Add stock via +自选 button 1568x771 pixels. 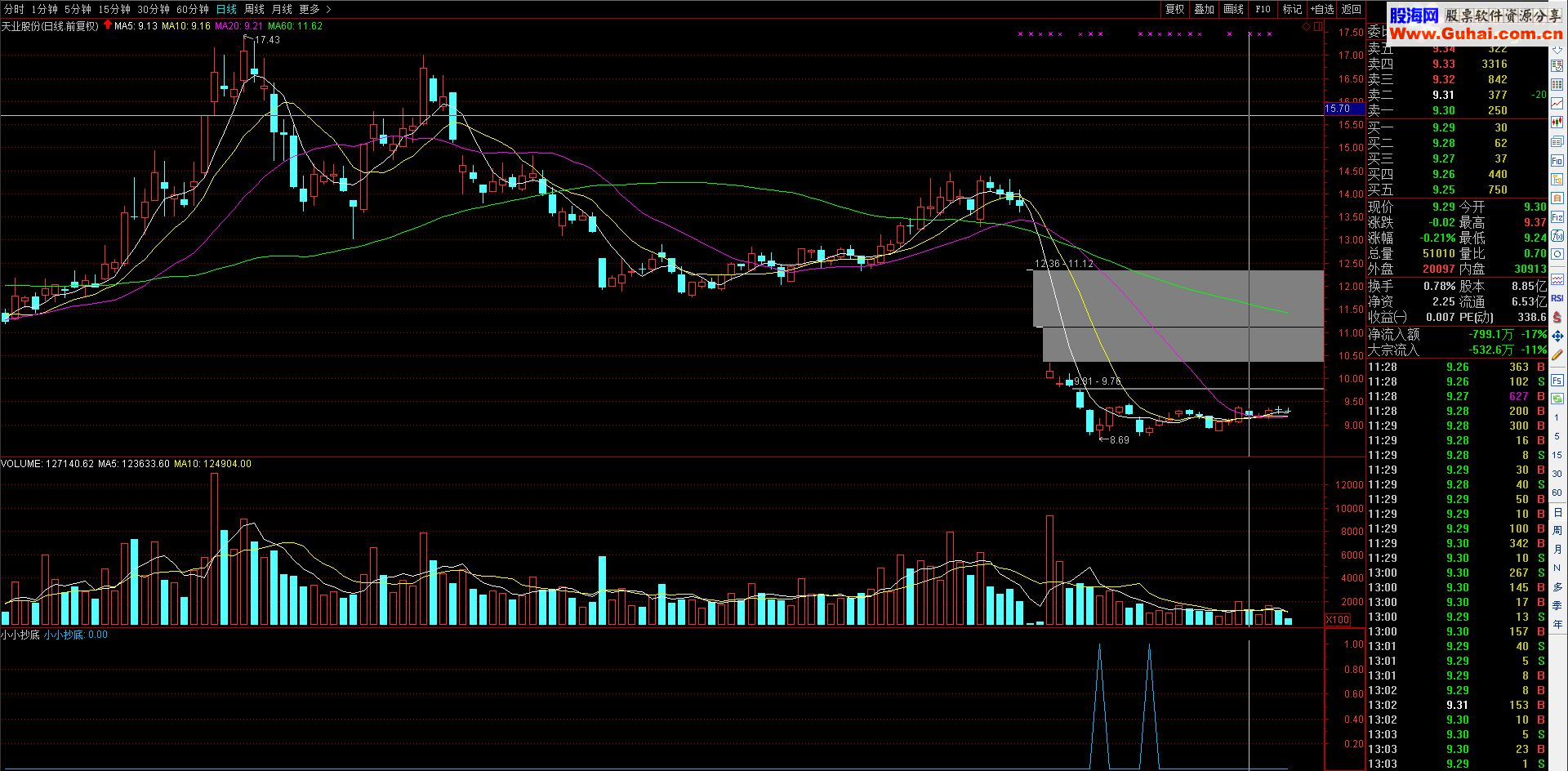[1322, 9]
